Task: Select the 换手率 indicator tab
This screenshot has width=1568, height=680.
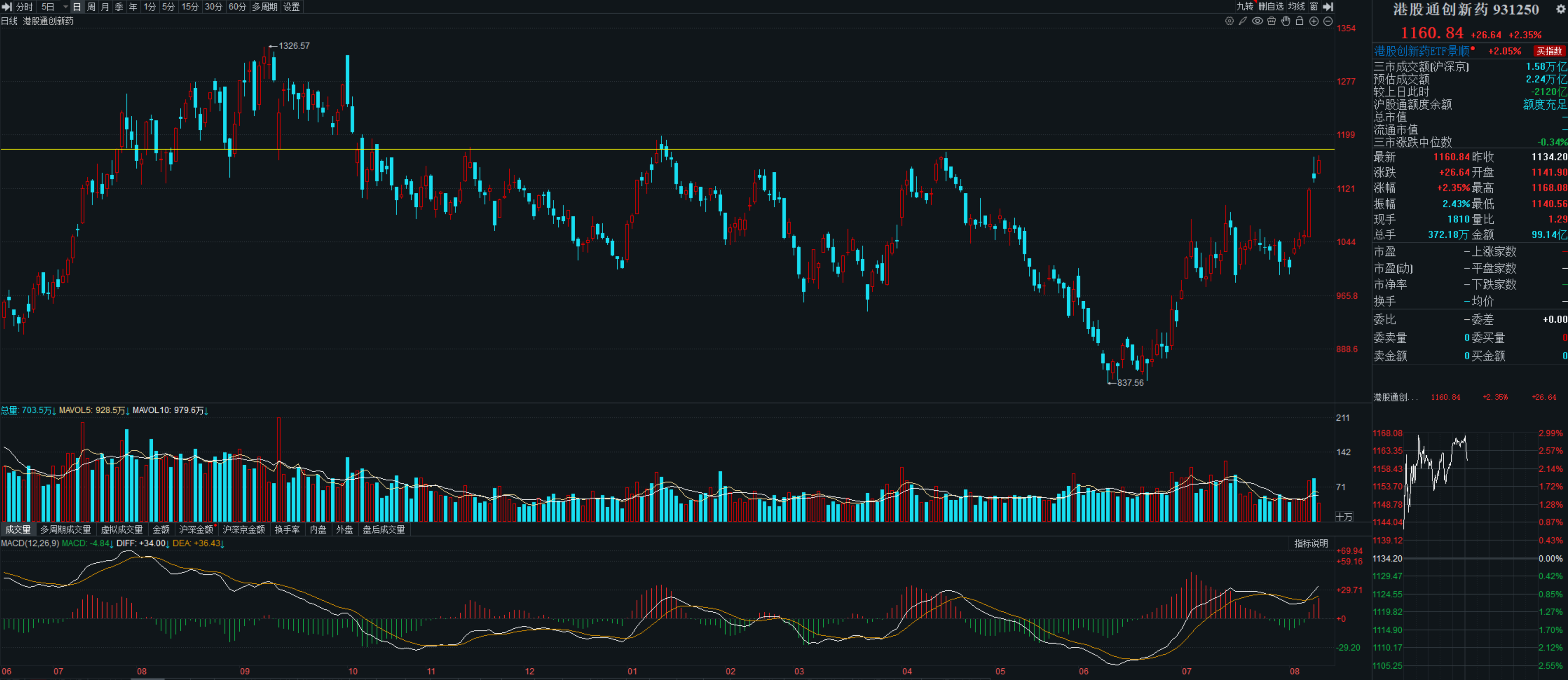Action: point(287,530)
